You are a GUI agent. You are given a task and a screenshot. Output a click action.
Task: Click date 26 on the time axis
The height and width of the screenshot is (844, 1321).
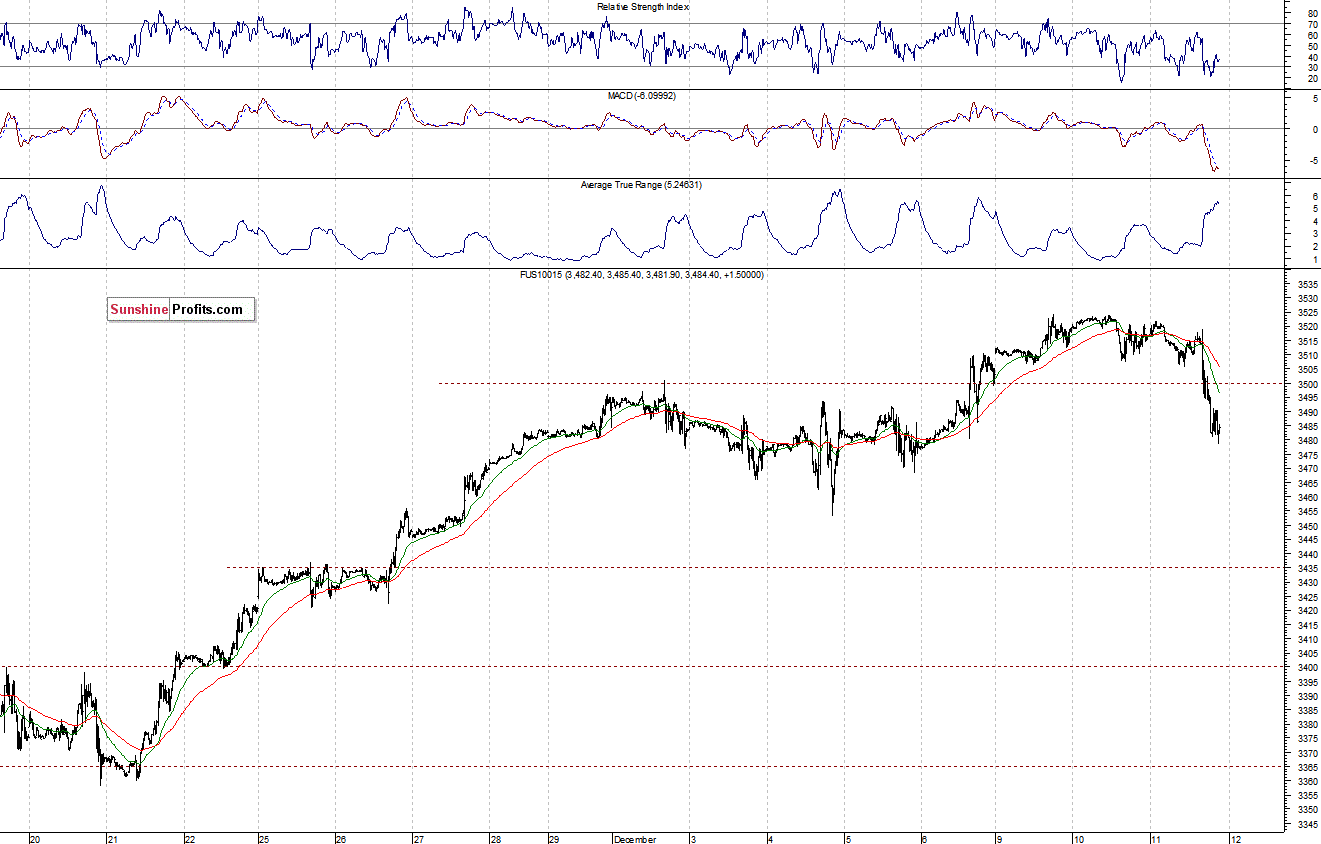341,840
